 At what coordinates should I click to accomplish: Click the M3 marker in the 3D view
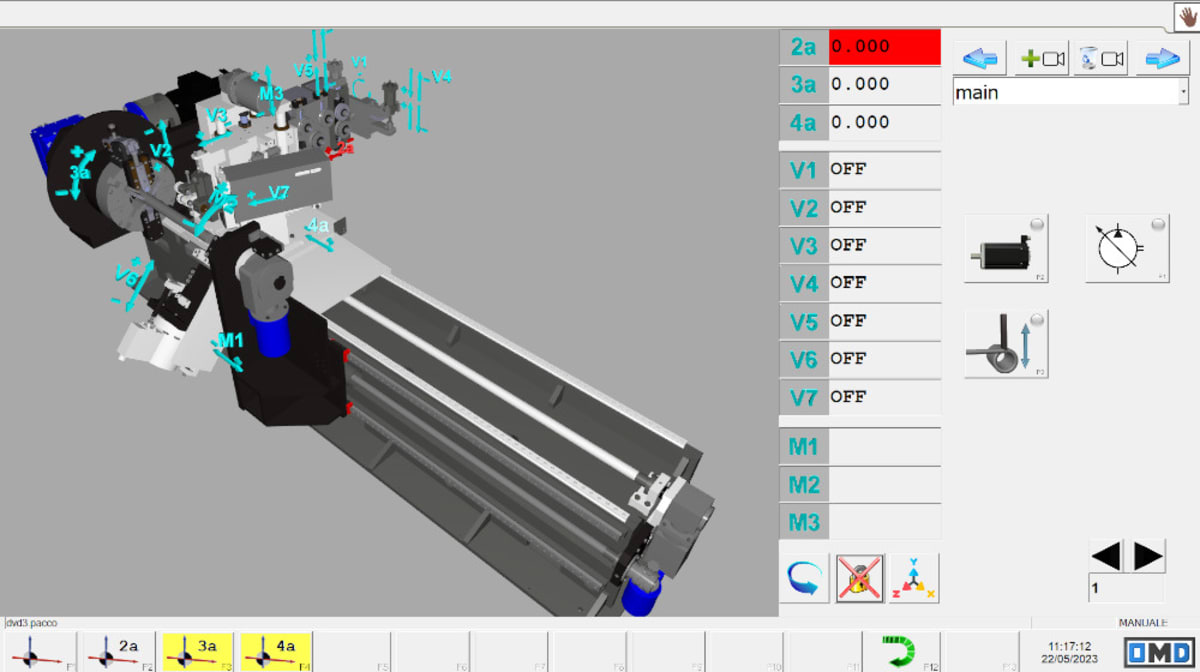[x=271, y=93]
